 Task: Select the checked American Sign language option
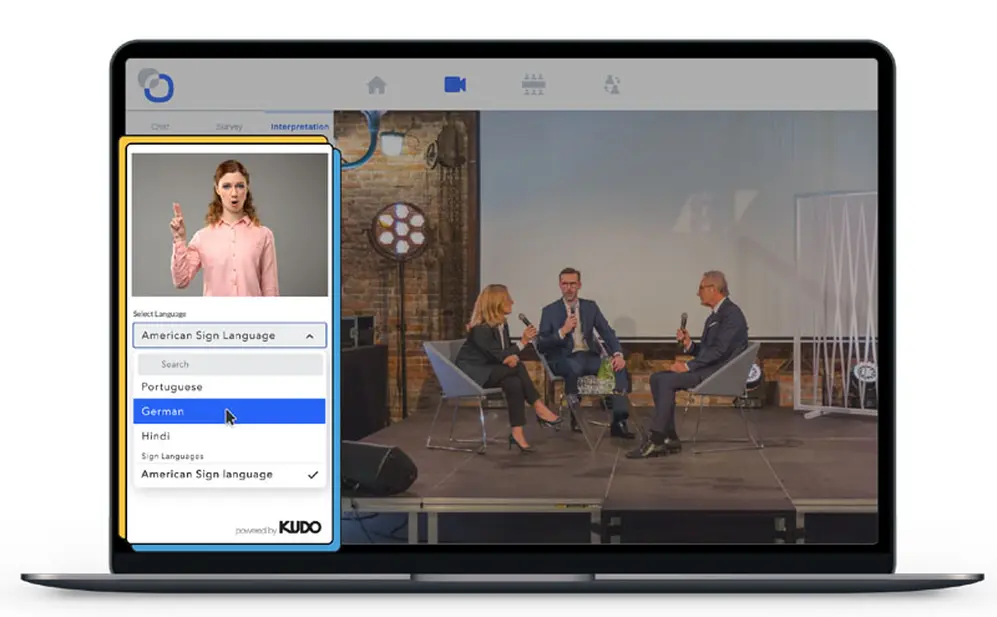[x=230, y=475]
